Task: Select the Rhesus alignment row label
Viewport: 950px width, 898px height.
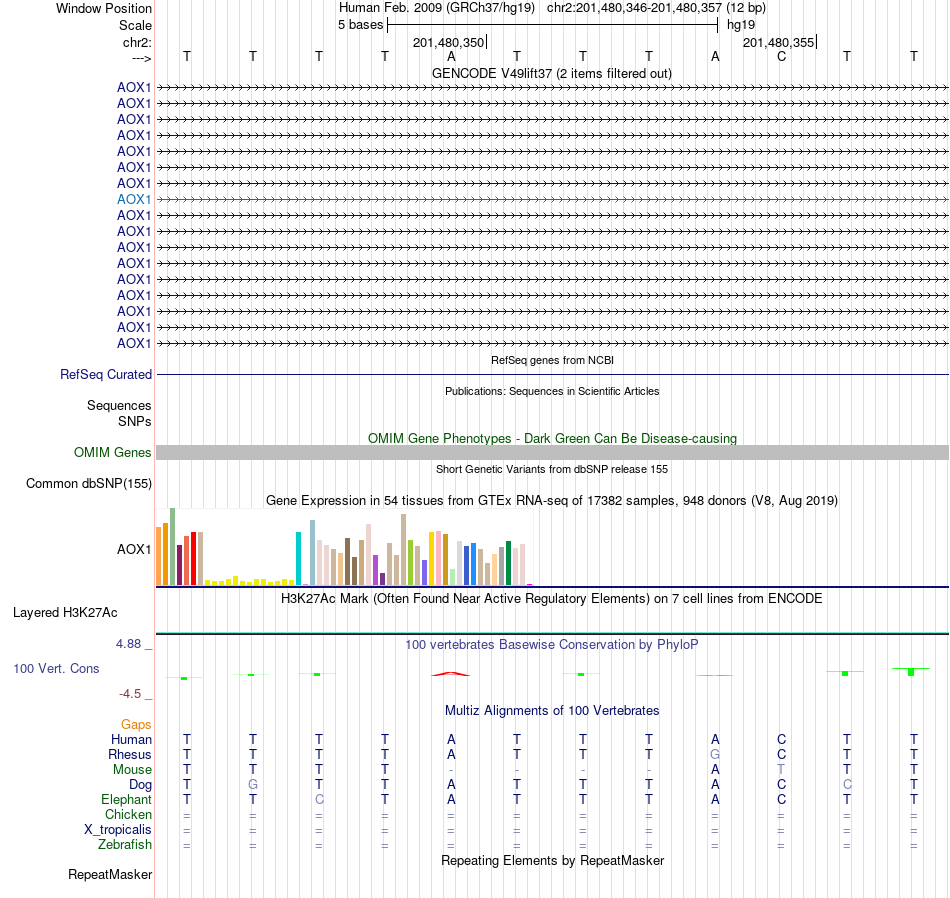Action: tap(130, 754)
